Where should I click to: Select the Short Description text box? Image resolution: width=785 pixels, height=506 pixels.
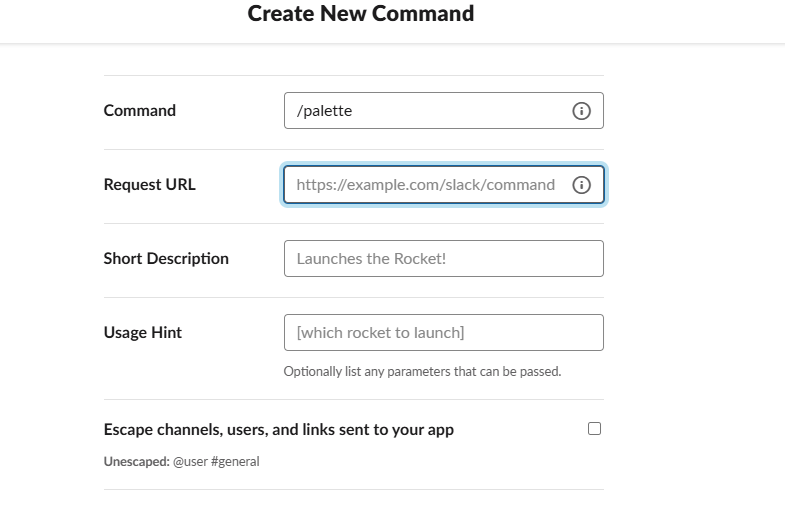(443, 258)
